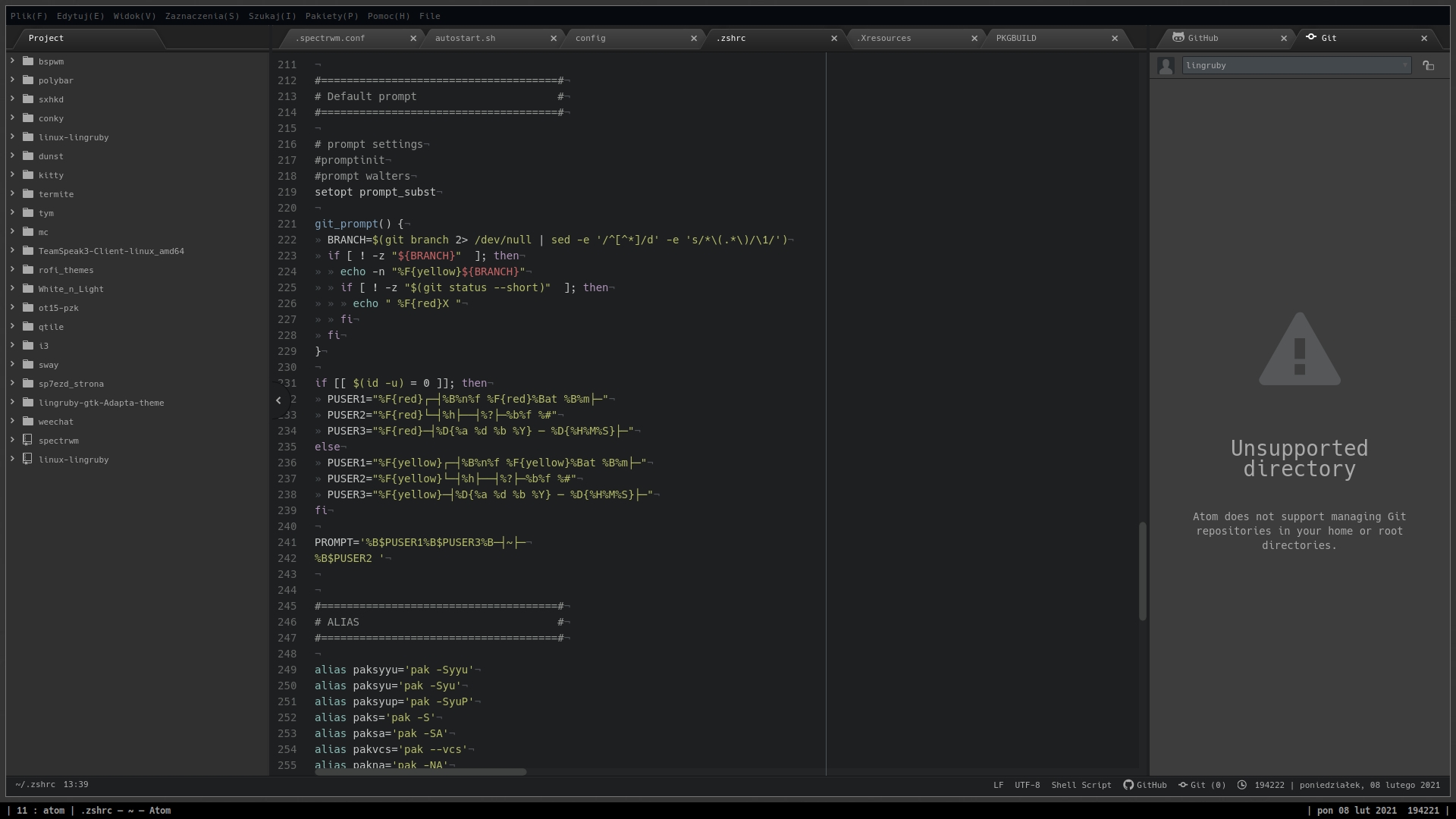Click the open-repository icon beside lingruby field
Viewport: 1456px width, 819px height.
tap(1429, 66)
